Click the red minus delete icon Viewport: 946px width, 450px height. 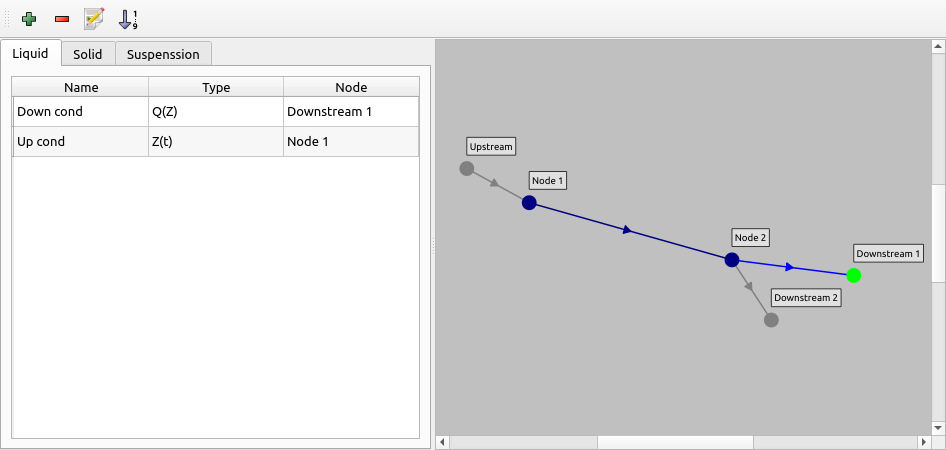tap(62, 18)
